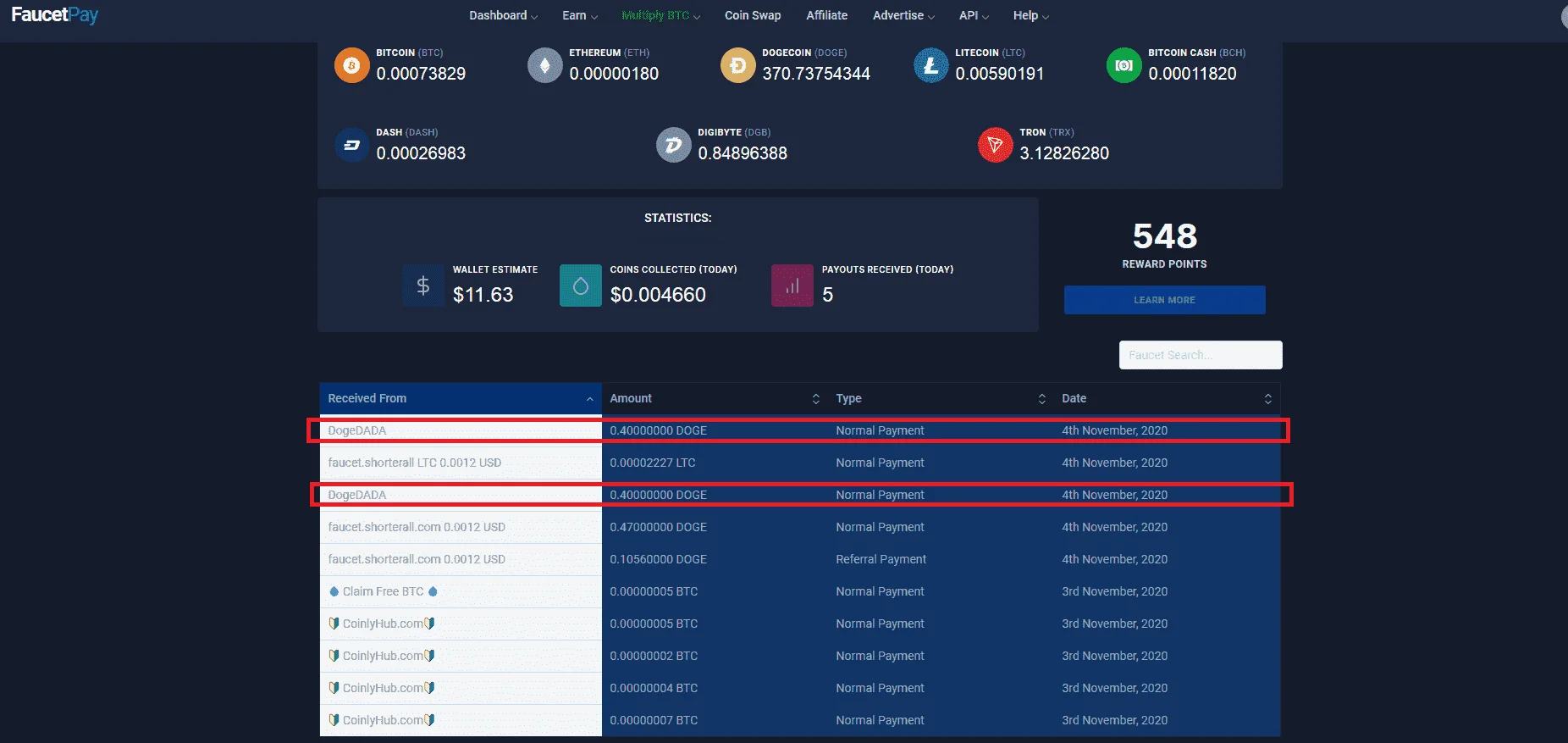Viewport: 1568px width, 743px height.
Task: Click the DigiByte coin icon
Action: pos(673,145)
